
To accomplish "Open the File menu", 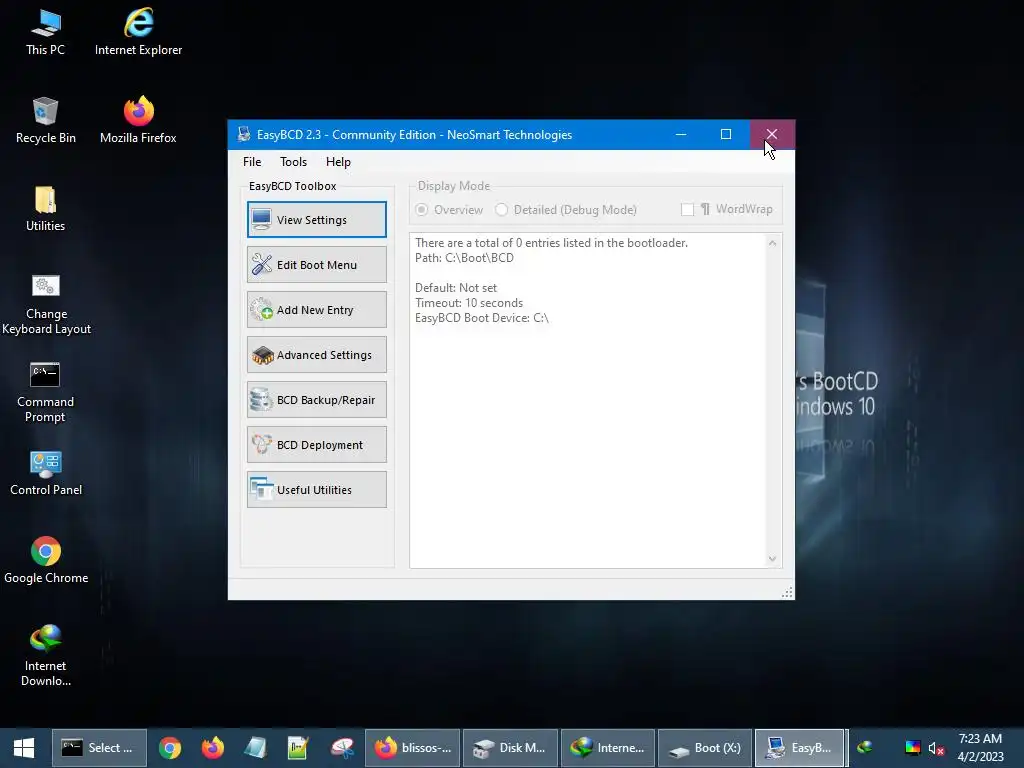I will pyautogui.click(x=252, y=162).
